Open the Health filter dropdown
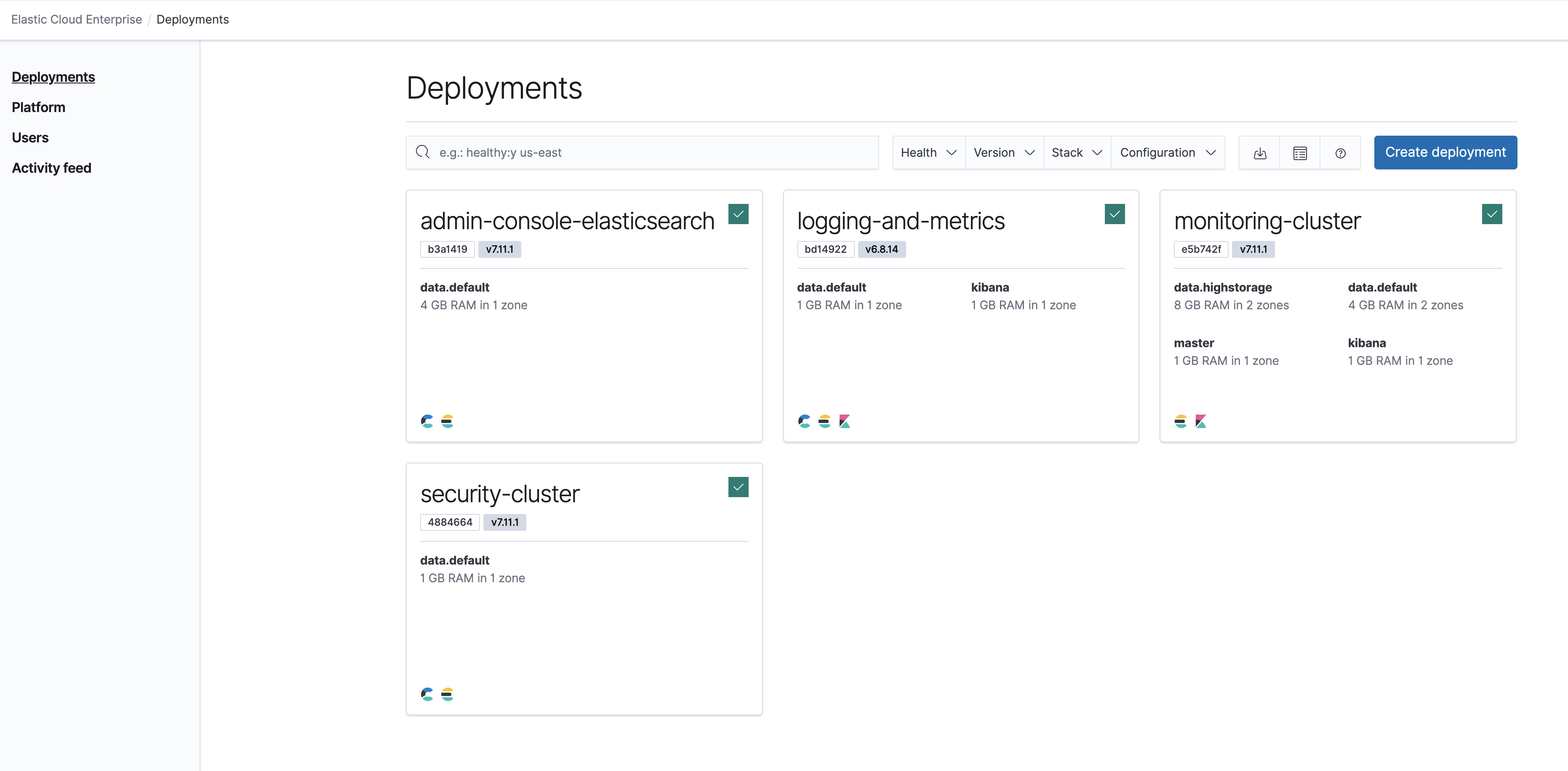The width and height of the screenshot is (1568, 771). click(928, 153)
